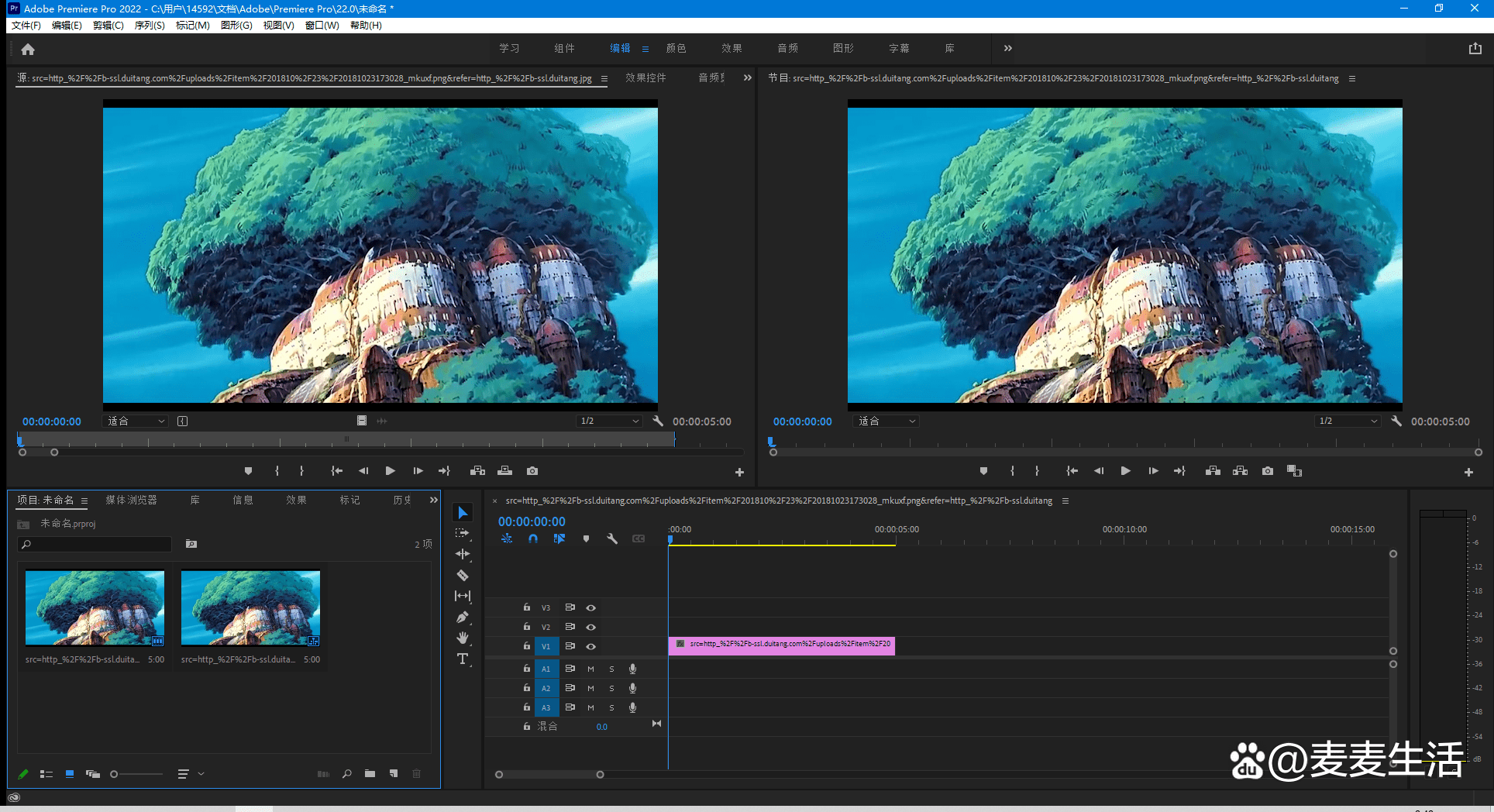Open 序列(S) menu
The width and height of the screenshot is (1494, 812).
[150, 26]
